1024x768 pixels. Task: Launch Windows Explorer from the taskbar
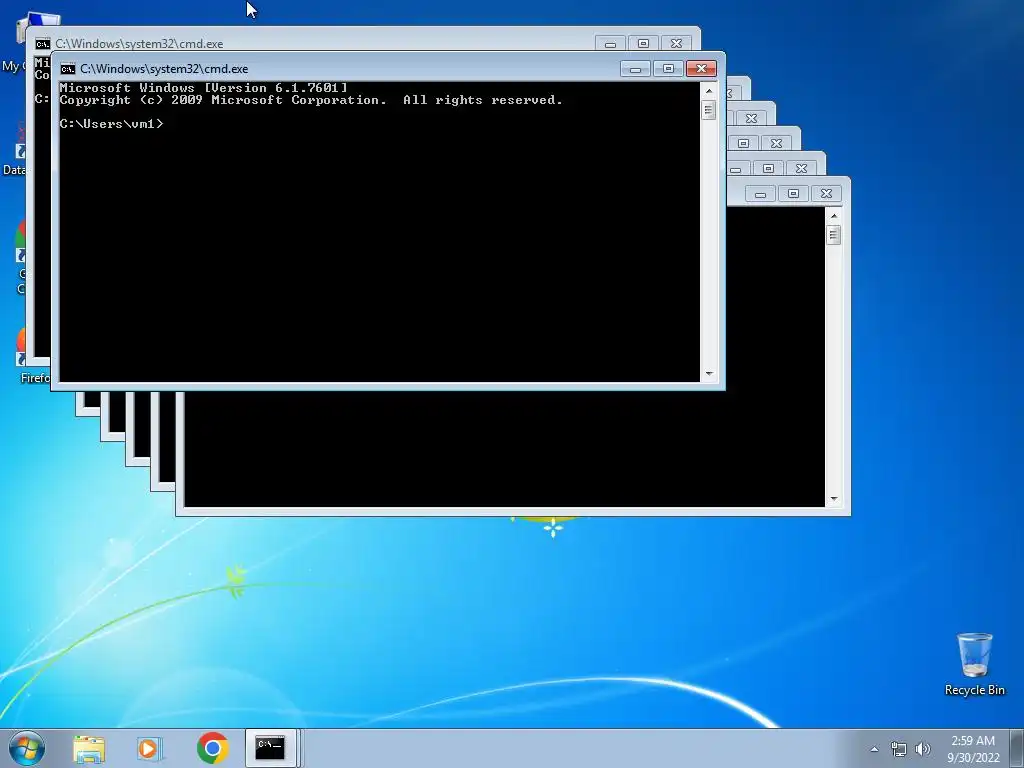89,748
